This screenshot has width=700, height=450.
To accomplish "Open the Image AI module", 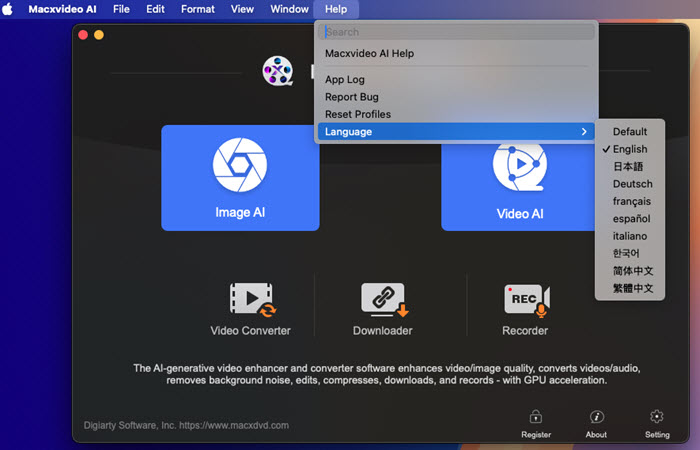I will (240, 178).
